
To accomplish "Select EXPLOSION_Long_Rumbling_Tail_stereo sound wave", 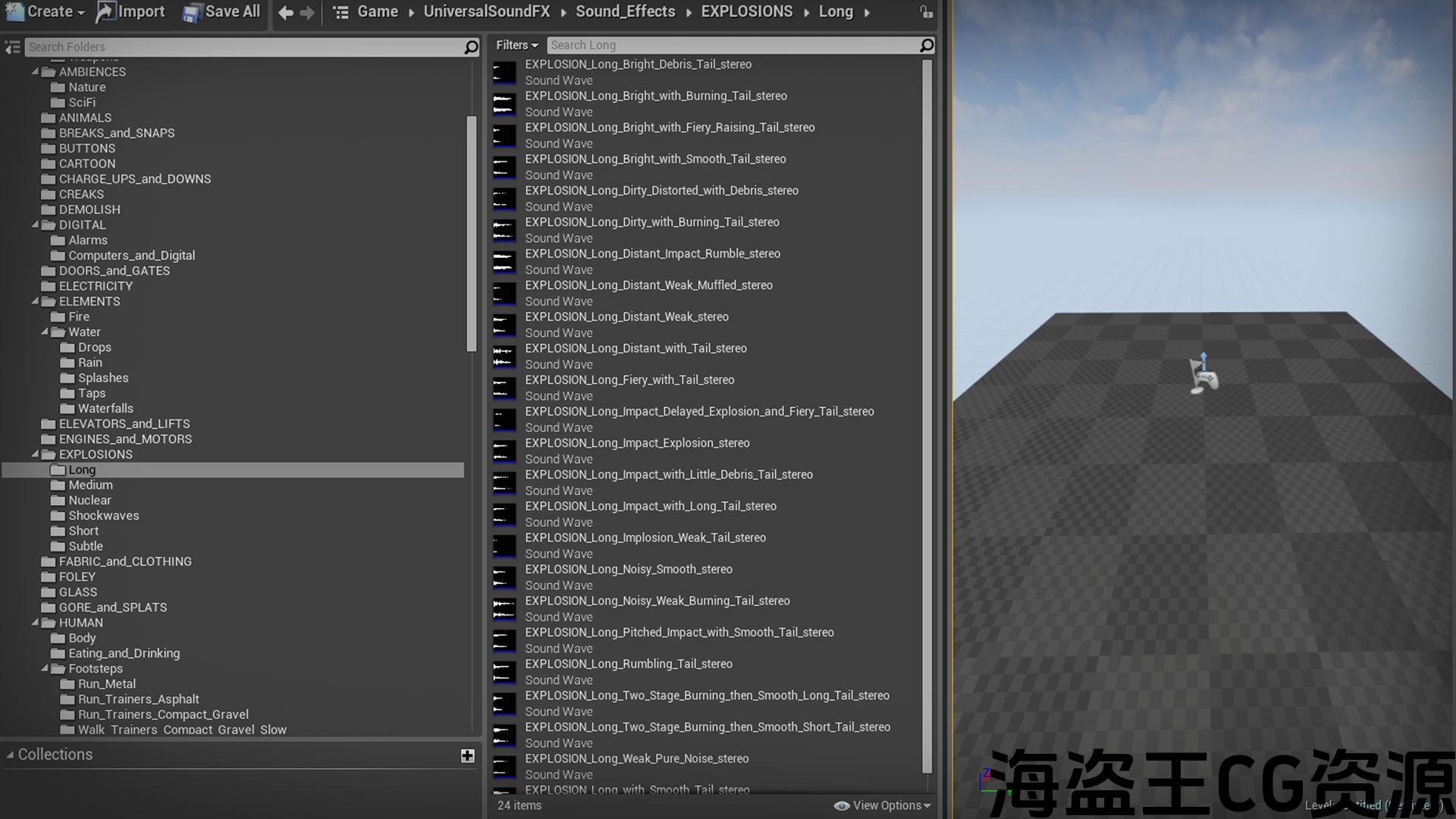I will (628, 664).
